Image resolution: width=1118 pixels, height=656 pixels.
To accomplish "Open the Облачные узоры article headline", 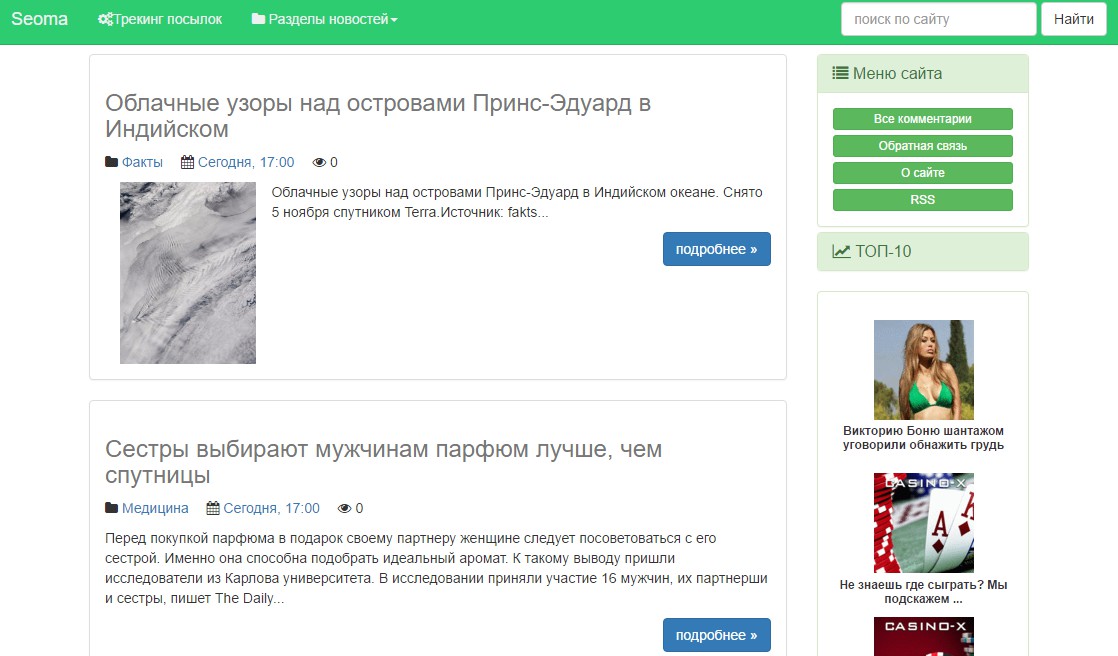I will pos(378,116).
